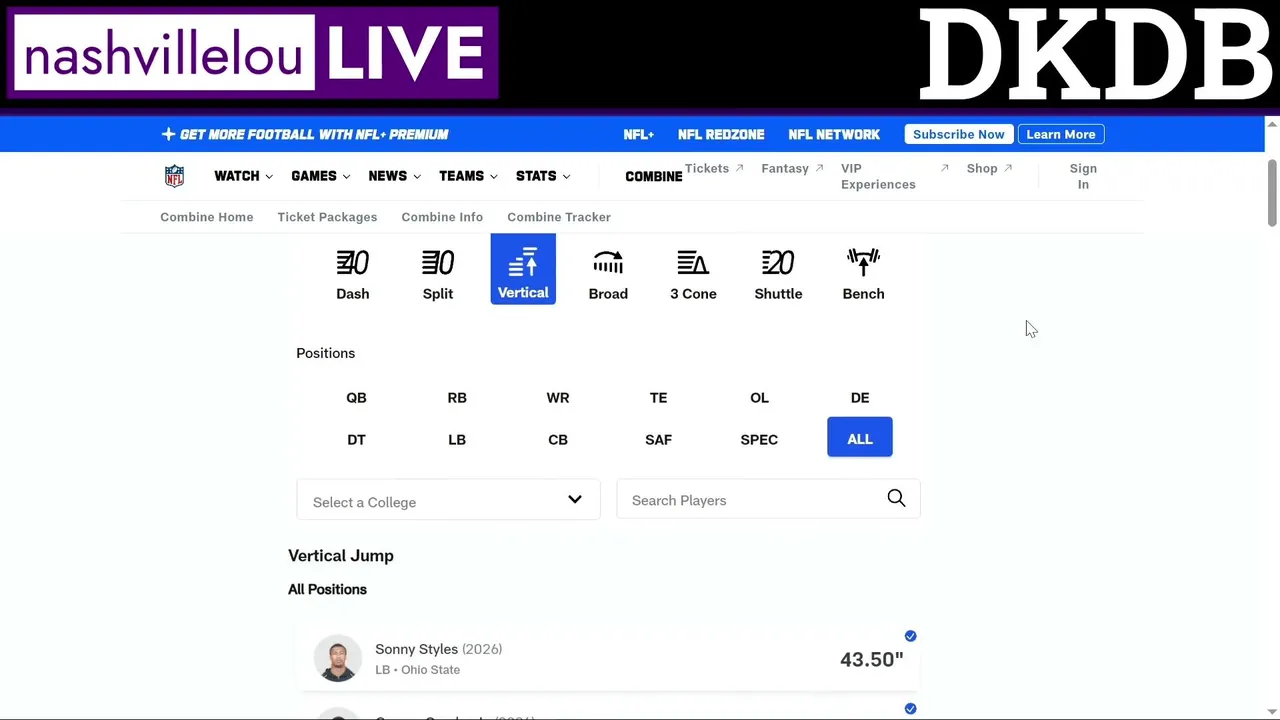Expand the NEWS menu
Screen dimensions: 1280x720
[x=394, y=176]
